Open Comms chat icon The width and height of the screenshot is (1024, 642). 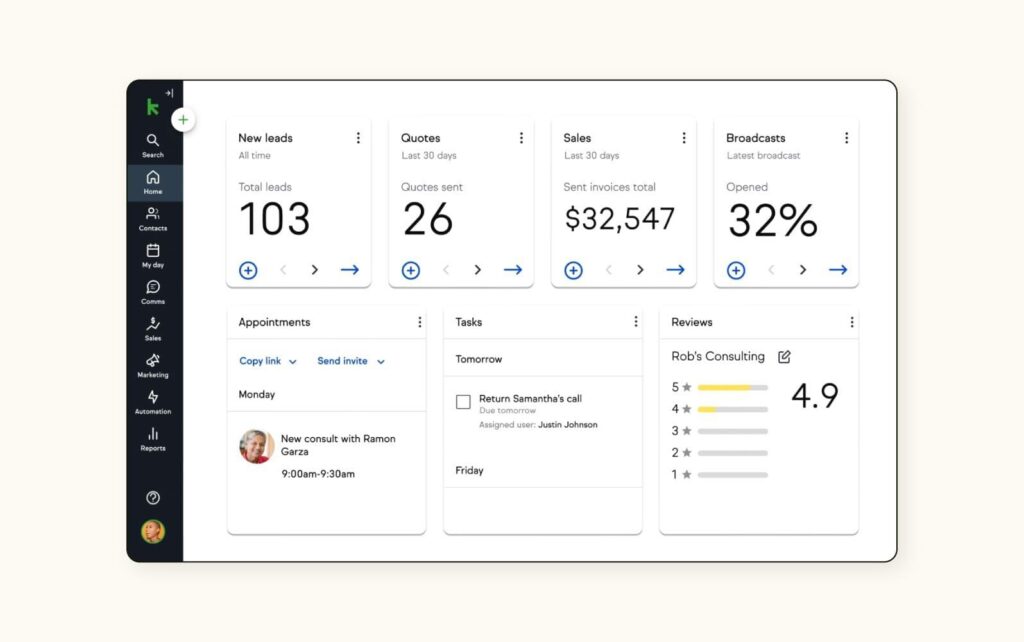(x=153, y=291)
